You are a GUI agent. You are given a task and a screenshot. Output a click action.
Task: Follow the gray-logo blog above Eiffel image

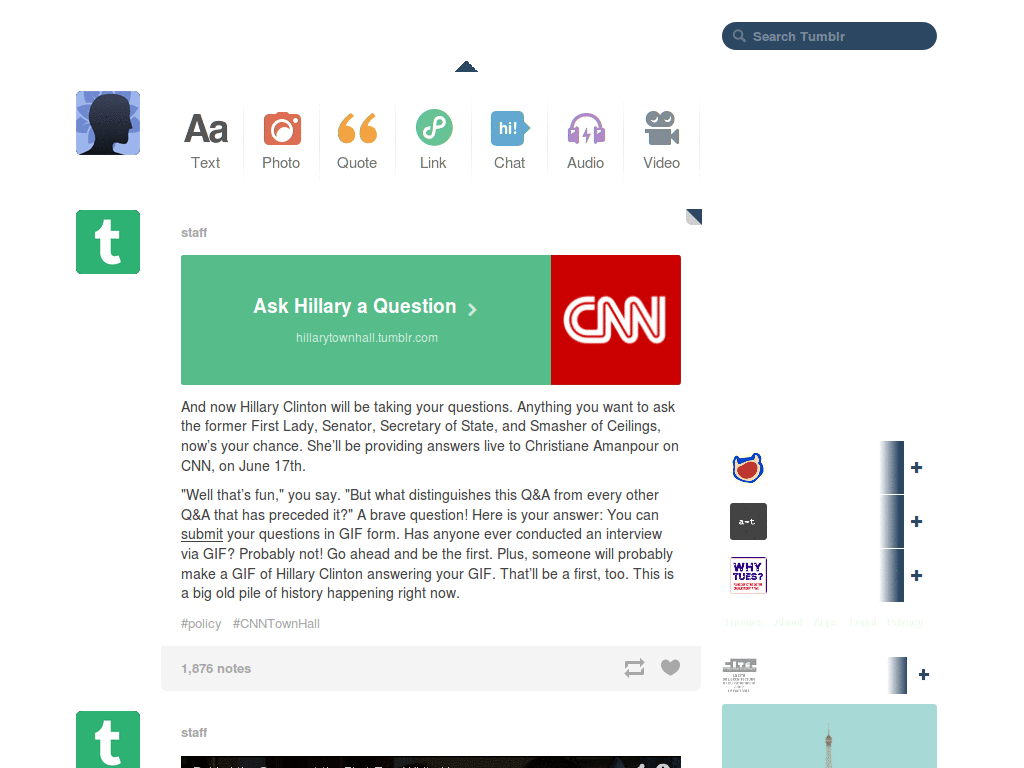pos(923,675)
